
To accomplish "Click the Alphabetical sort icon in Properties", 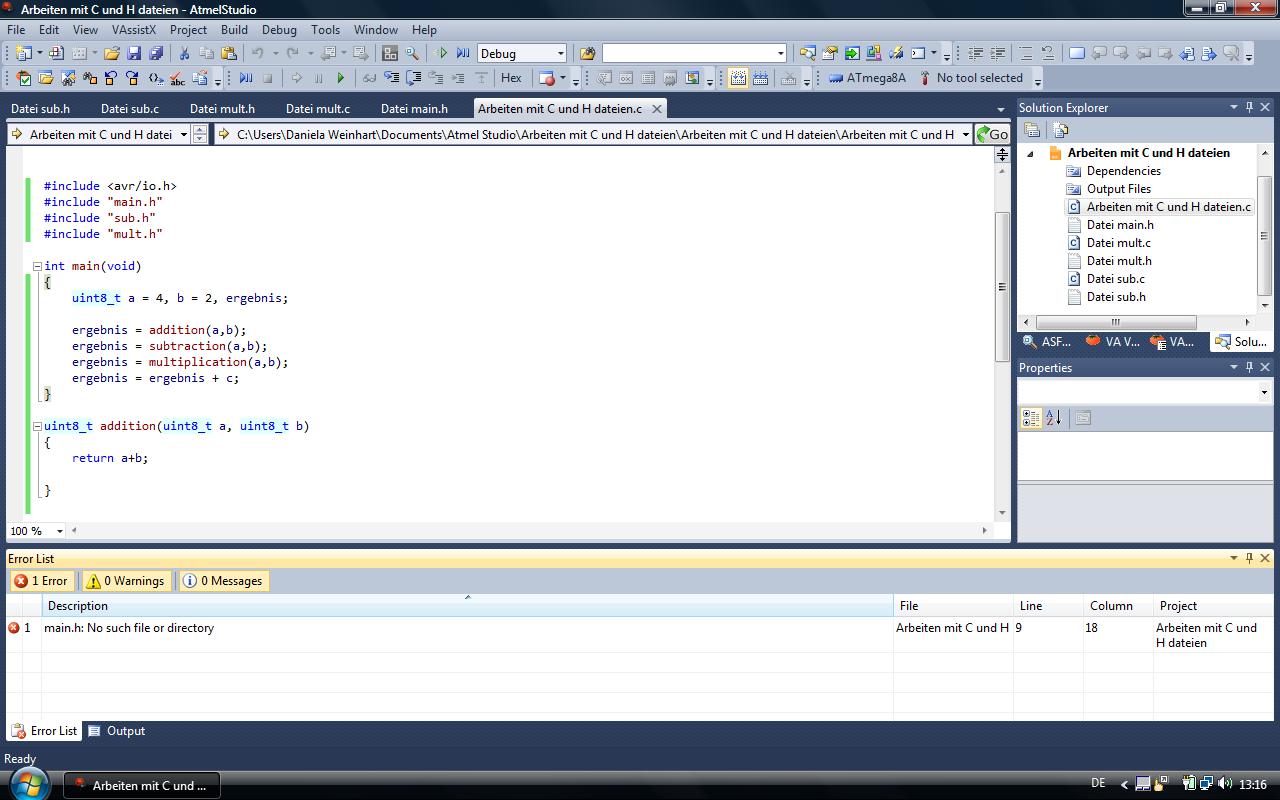I will (x=1053, y=418).
